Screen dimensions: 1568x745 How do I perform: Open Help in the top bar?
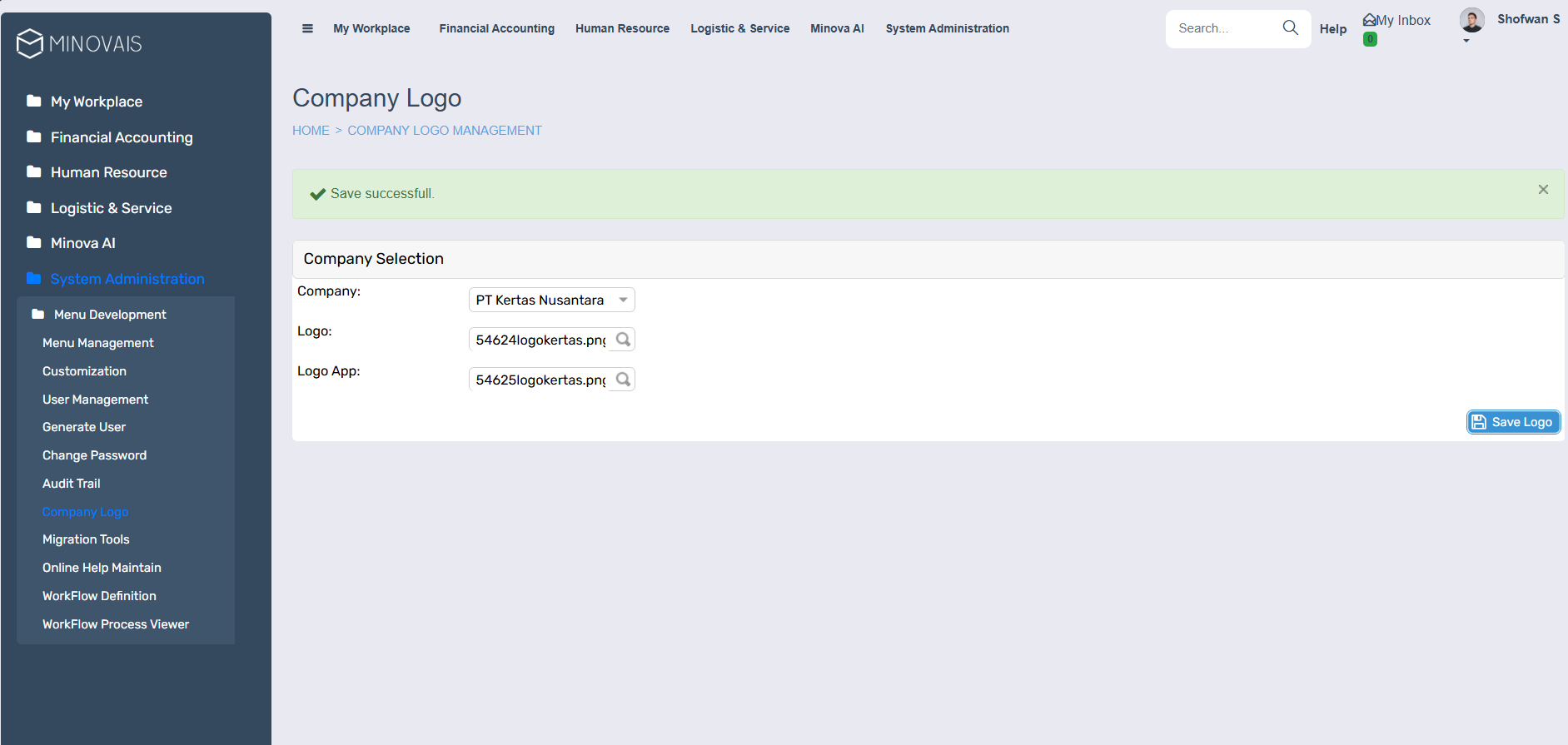coord(1332,29)
